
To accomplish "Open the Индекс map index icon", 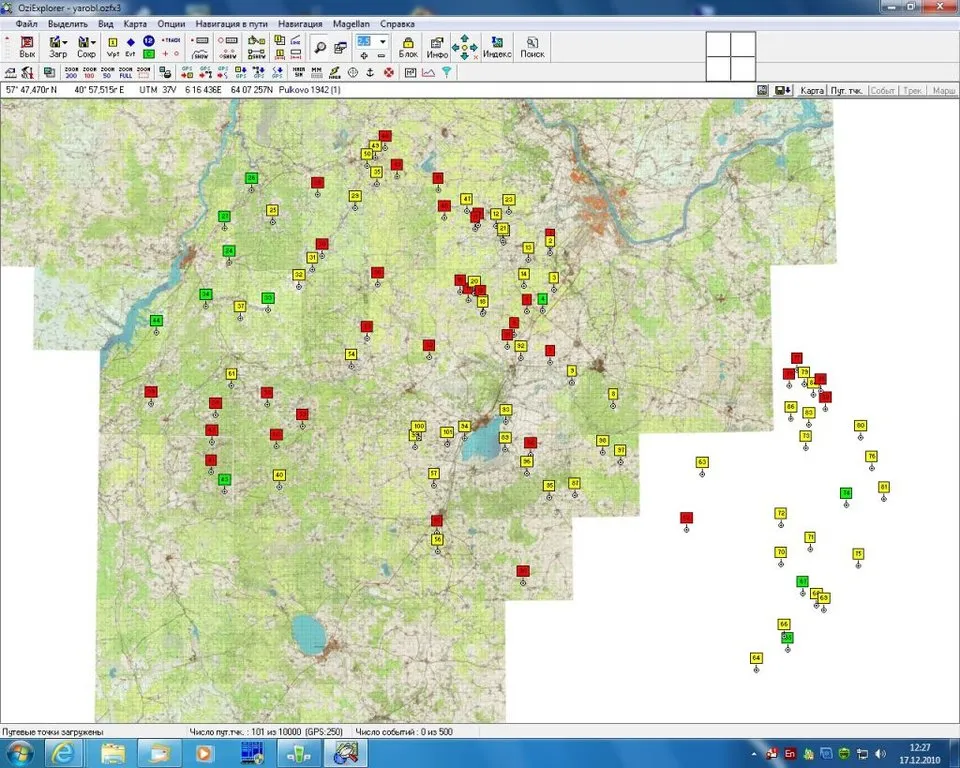I will click(497, 47).
